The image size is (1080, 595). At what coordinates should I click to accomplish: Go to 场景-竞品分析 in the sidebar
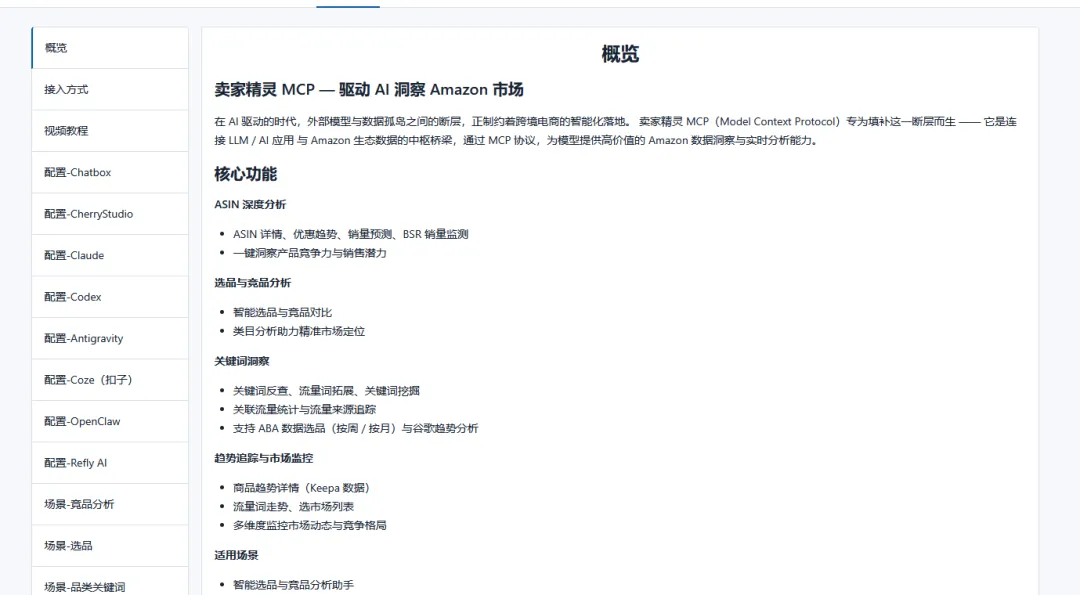[110, 504]
